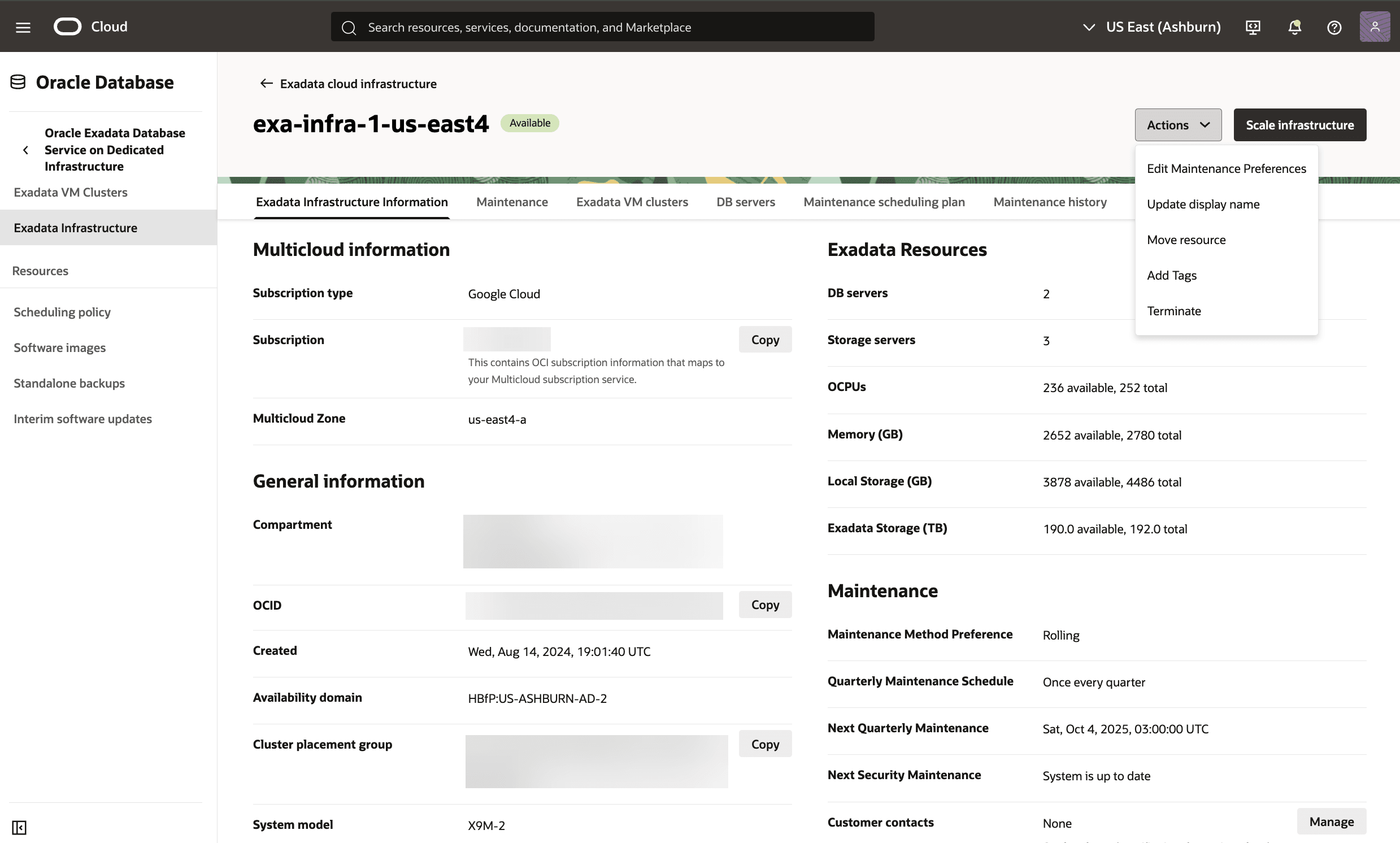Open the Actions dropdown
The width and height of the screenshot is (1400, 843).
(x=1178, y=124)
